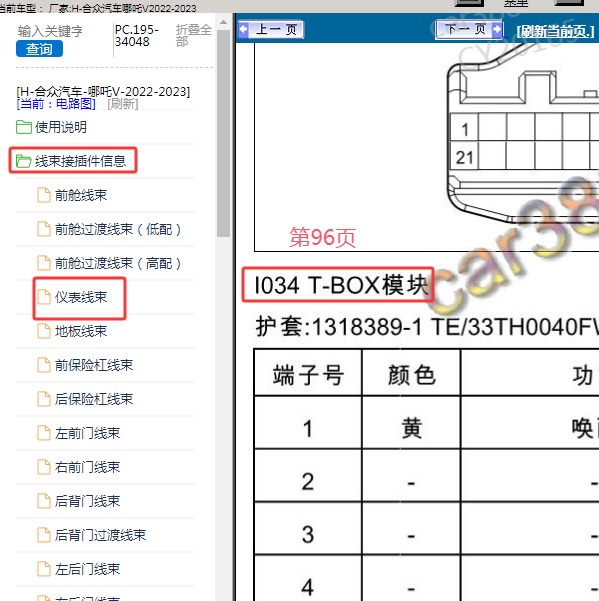Open 前舱过渡线束（高配）

[x=118, y=263]
